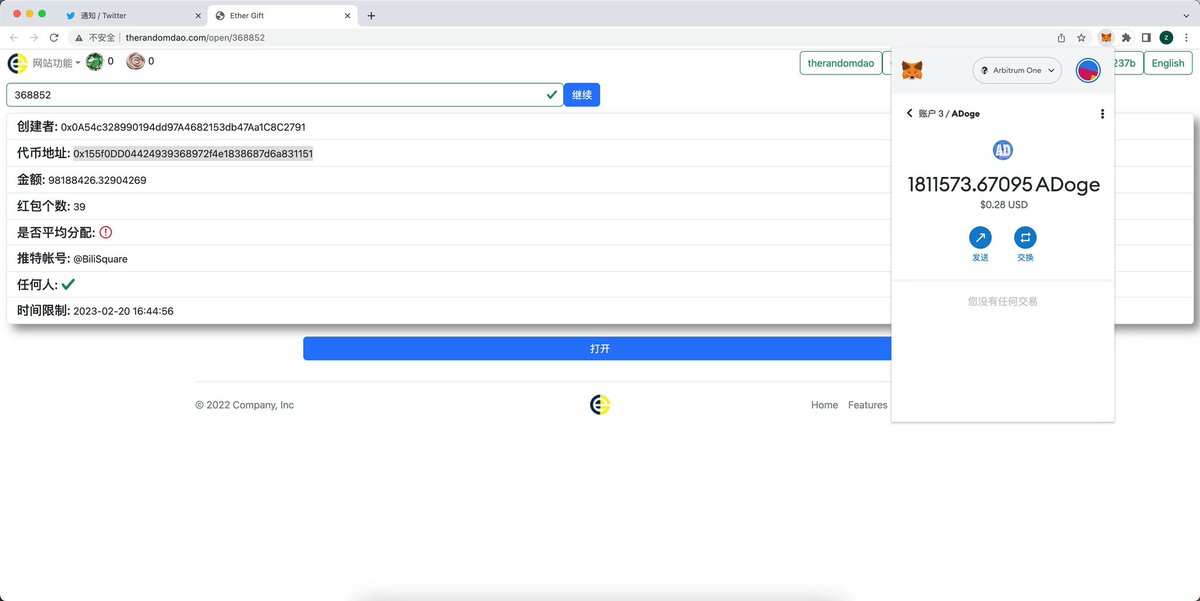This screenshot has height=601, width=1200.
Task: Expand the tab search chevron
Action: 1186,15
